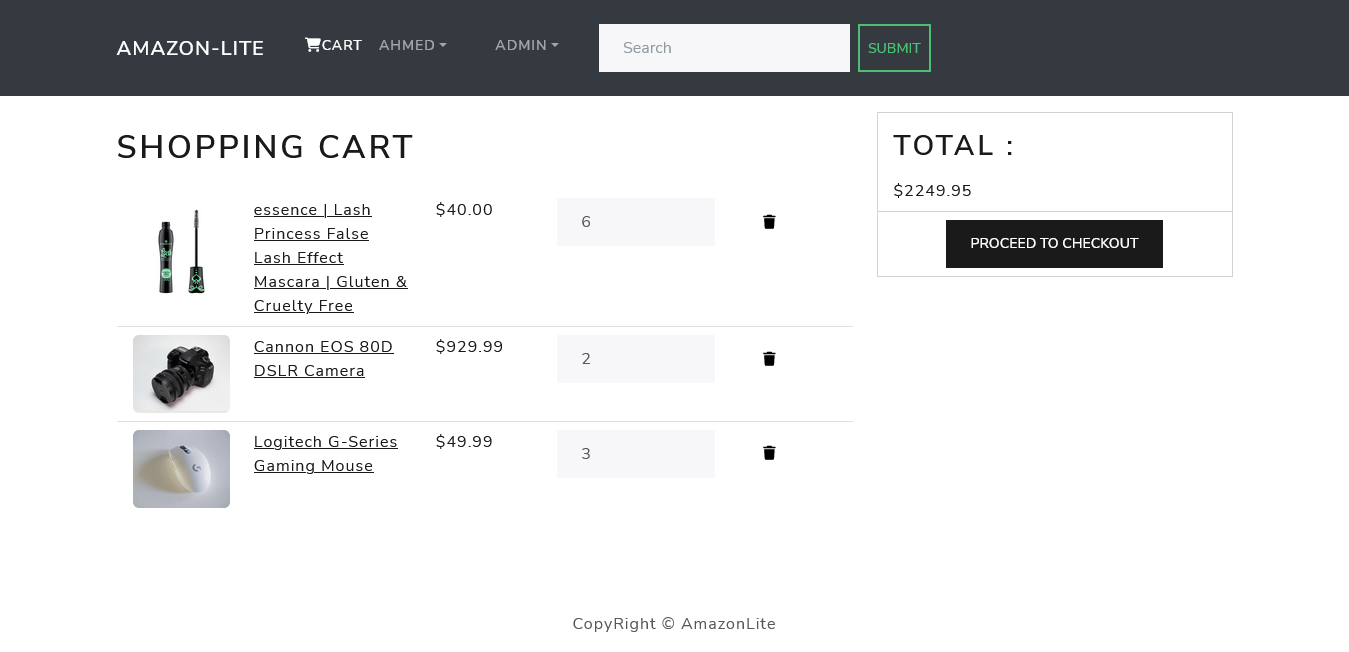Click the TOTAL : heading
The height and width of the screenshot is (652, 1349).
point(954,146)
